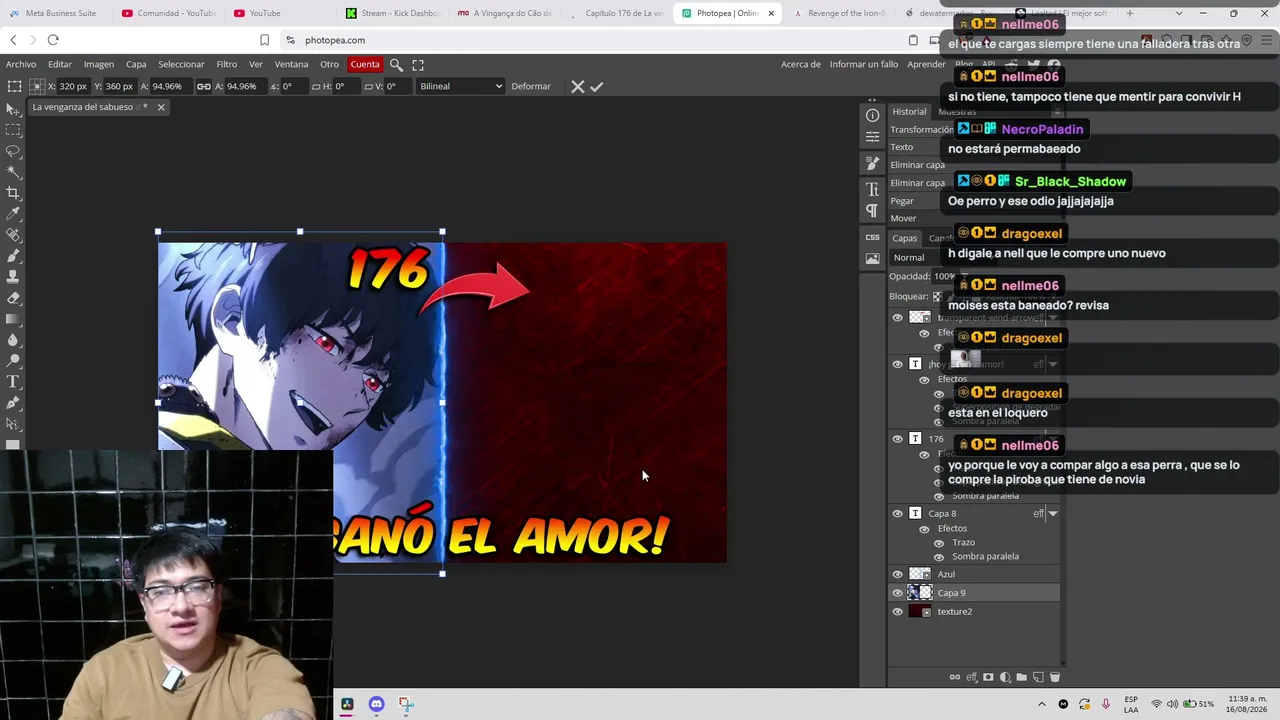Toggle Capa 8 Sombra paralela eye

tap(938, 557)
